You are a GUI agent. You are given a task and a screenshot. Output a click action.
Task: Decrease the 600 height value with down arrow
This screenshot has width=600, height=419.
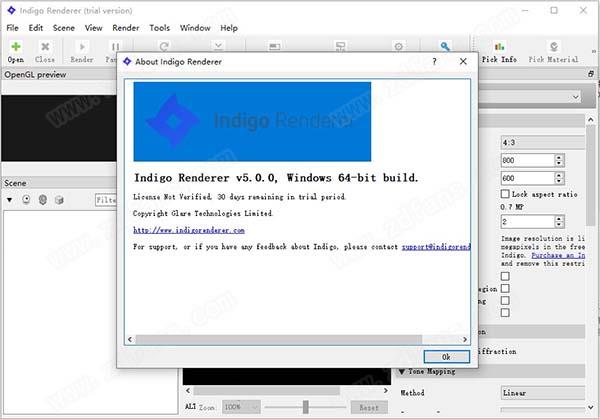(559, 181)
